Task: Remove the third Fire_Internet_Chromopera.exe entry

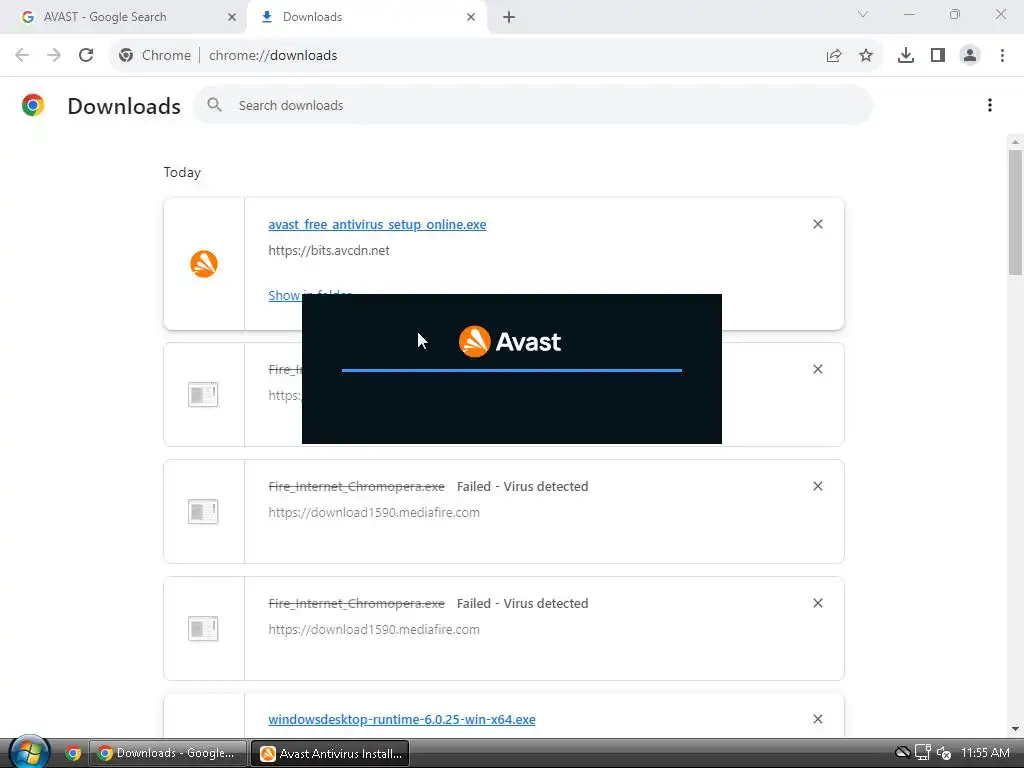Action: click(x=818, y=603)
